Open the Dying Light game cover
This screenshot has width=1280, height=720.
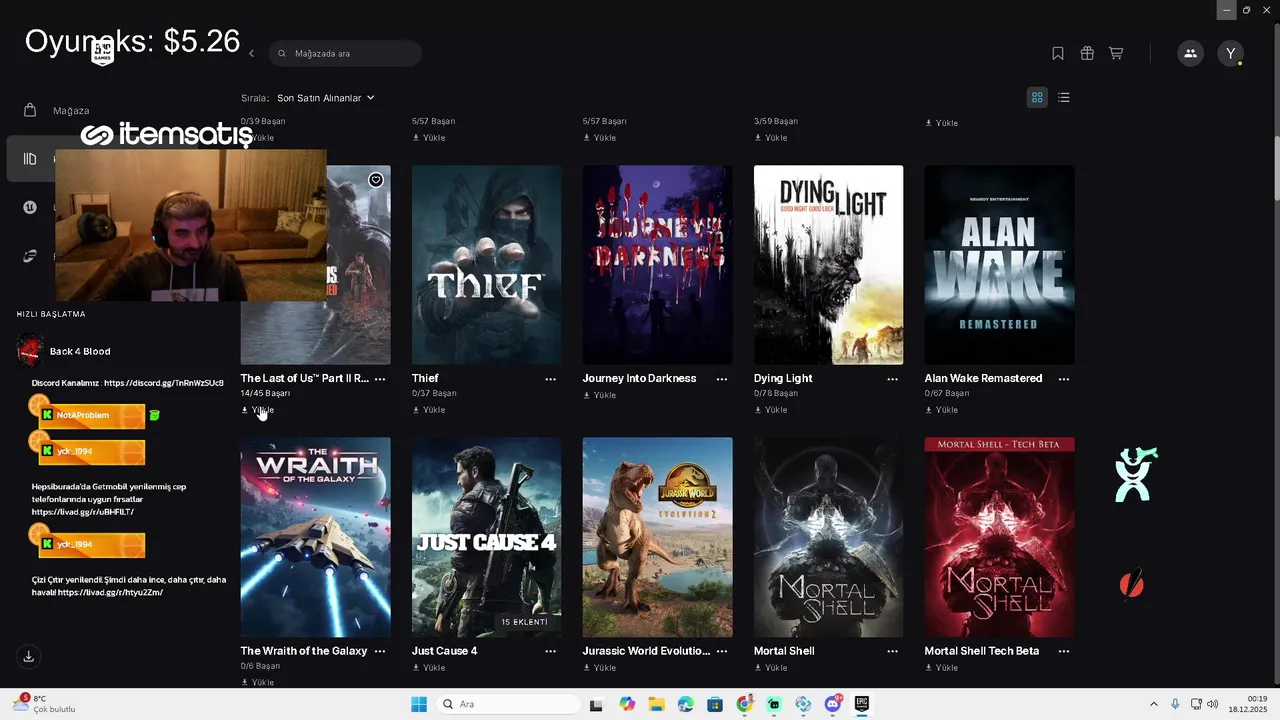point(828,265)
